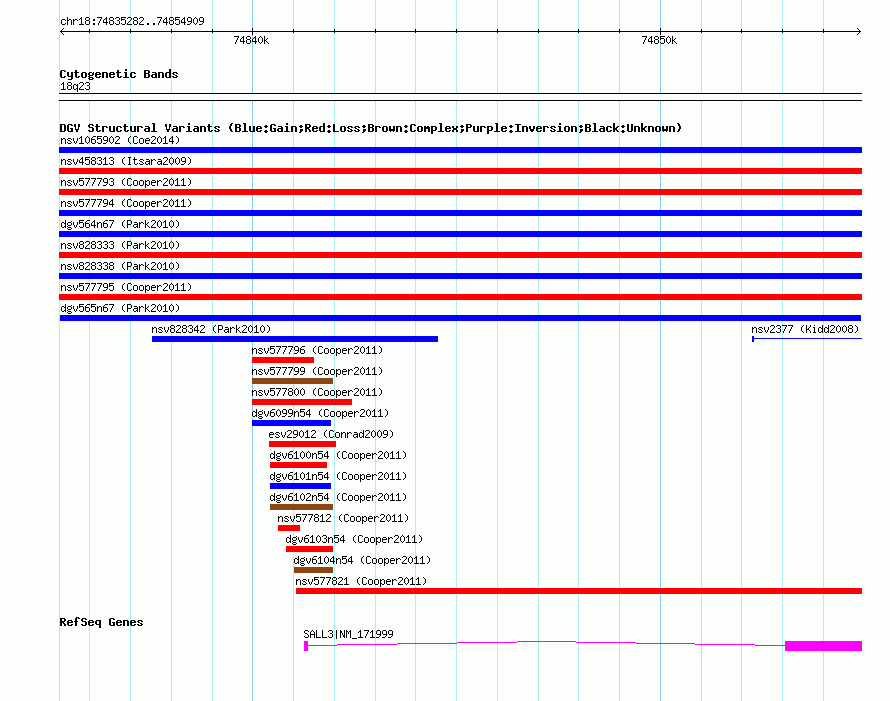Click the nsv577796 (Cooper2011) label
Viewport: 890px width, 701px height.
[x=317, y=350]
